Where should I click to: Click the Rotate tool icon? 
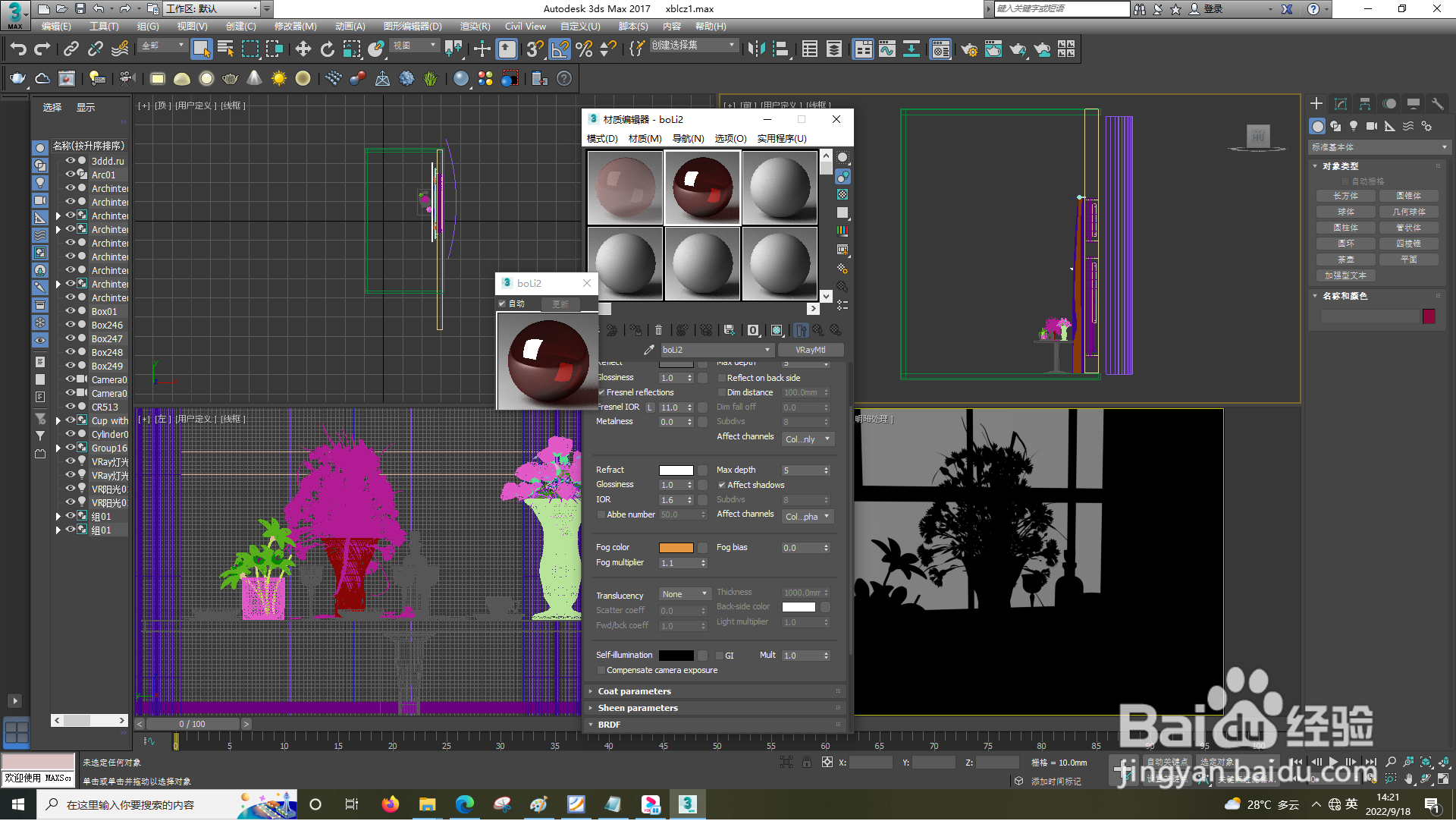pos(327,50)
